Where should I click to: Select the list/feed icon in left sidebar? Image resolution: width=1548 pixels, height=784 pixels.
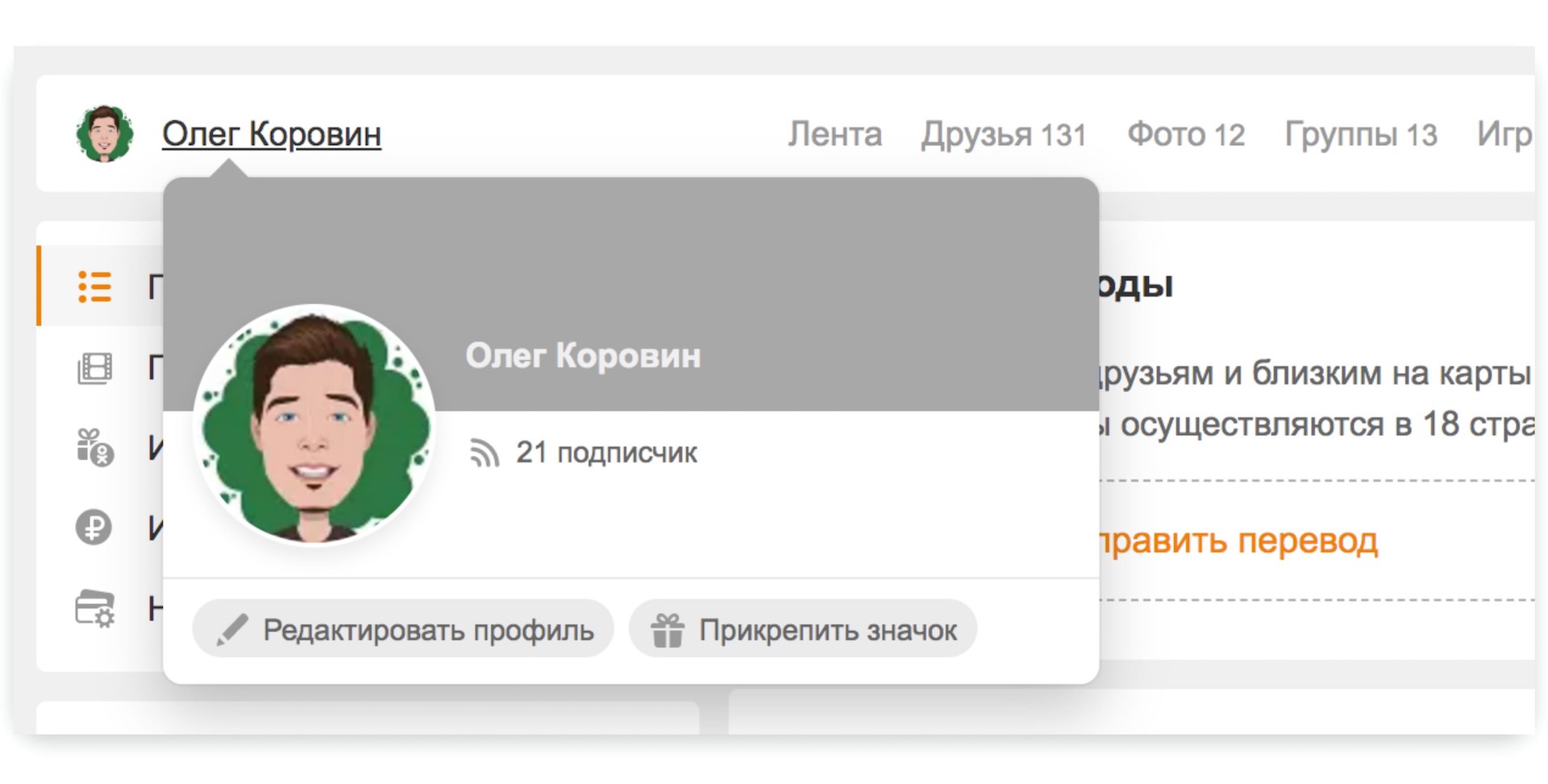coord(95,288)
